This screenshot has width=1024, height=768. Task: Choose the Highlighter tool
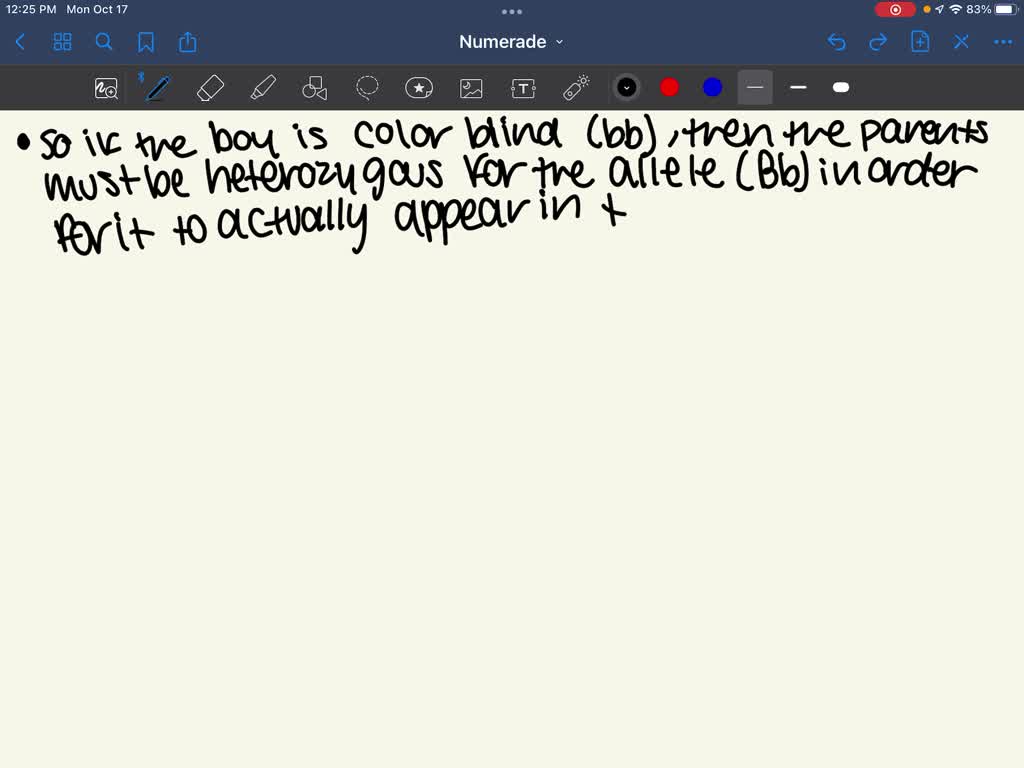(x=263, y=88)
